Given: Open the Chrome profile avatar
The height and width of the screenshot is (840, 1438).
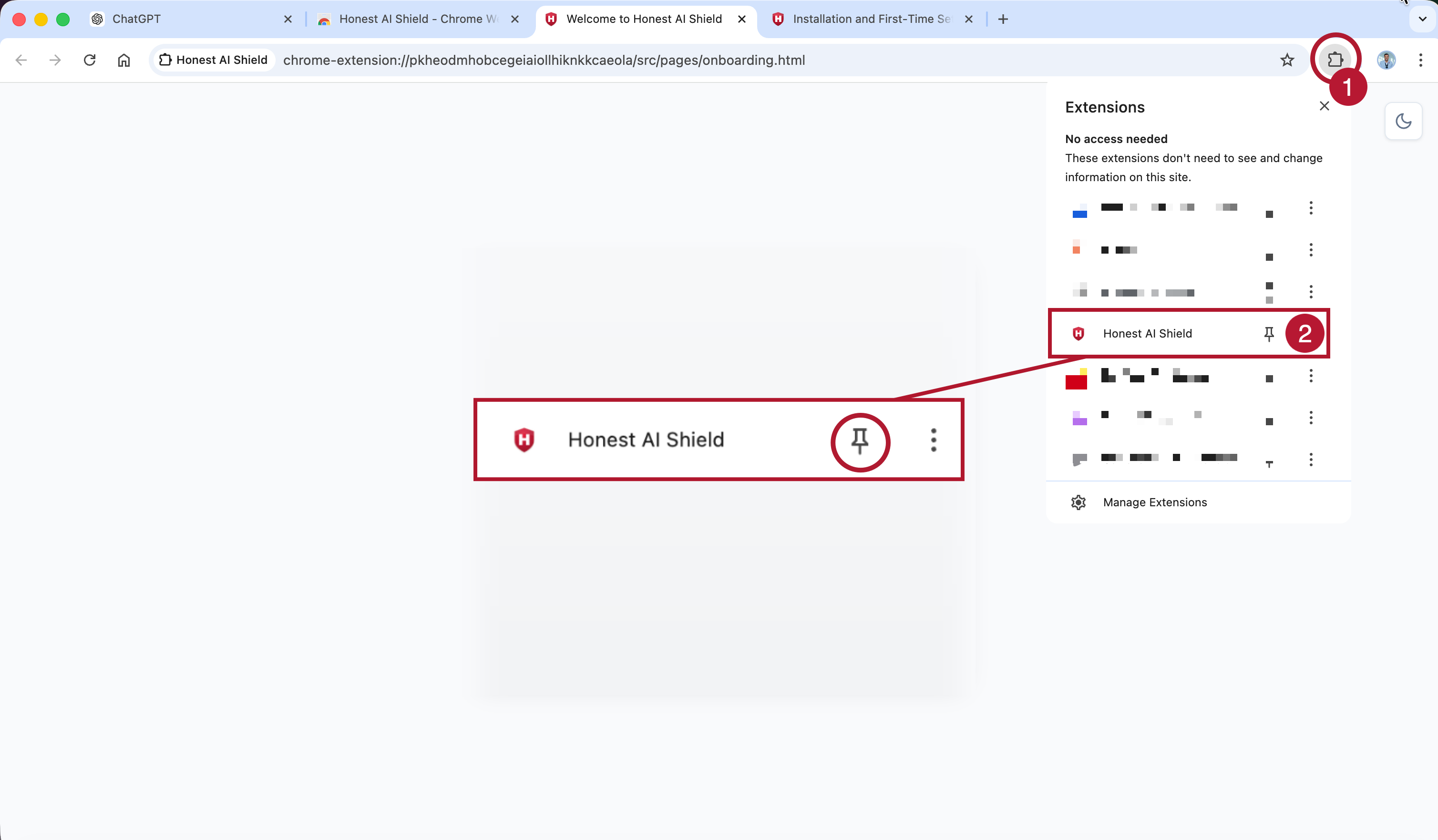Looking at the screenshot, I should [1386, 60].
